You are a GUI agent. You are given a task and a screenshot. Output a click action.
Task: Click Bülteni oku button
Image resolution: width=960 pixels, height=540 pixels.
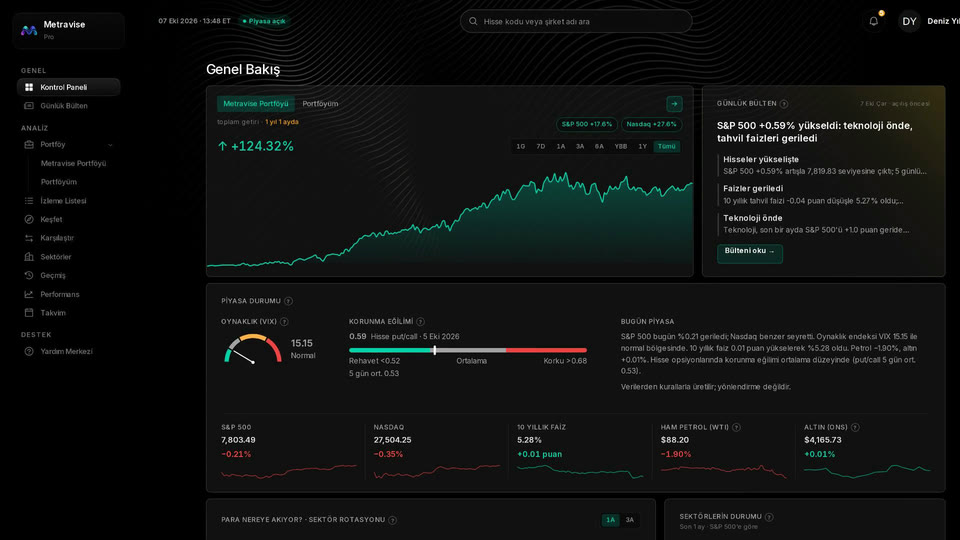tap(749, 252)
